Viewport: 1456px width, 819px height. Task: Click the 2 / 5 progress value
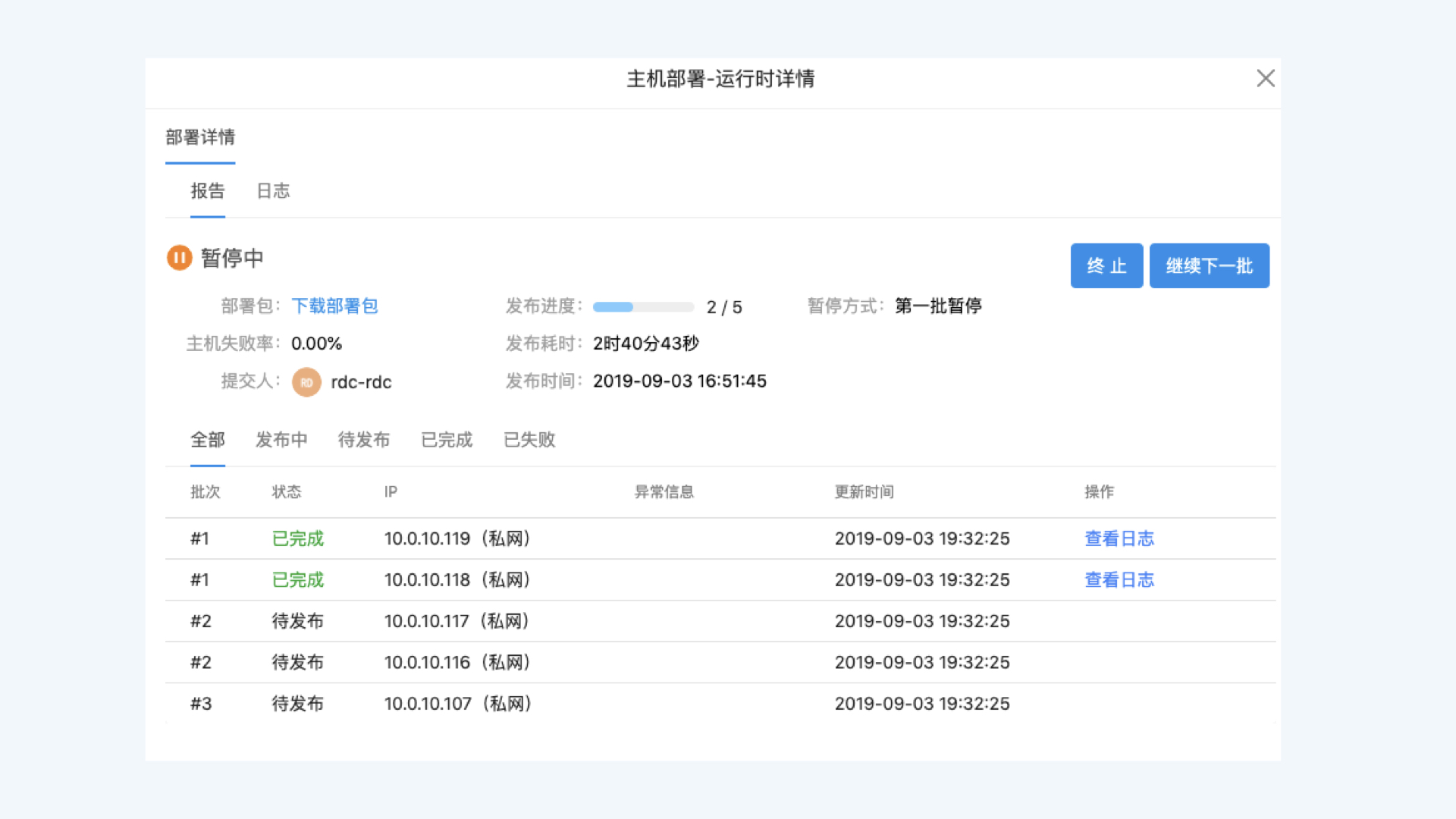[724, 307]
